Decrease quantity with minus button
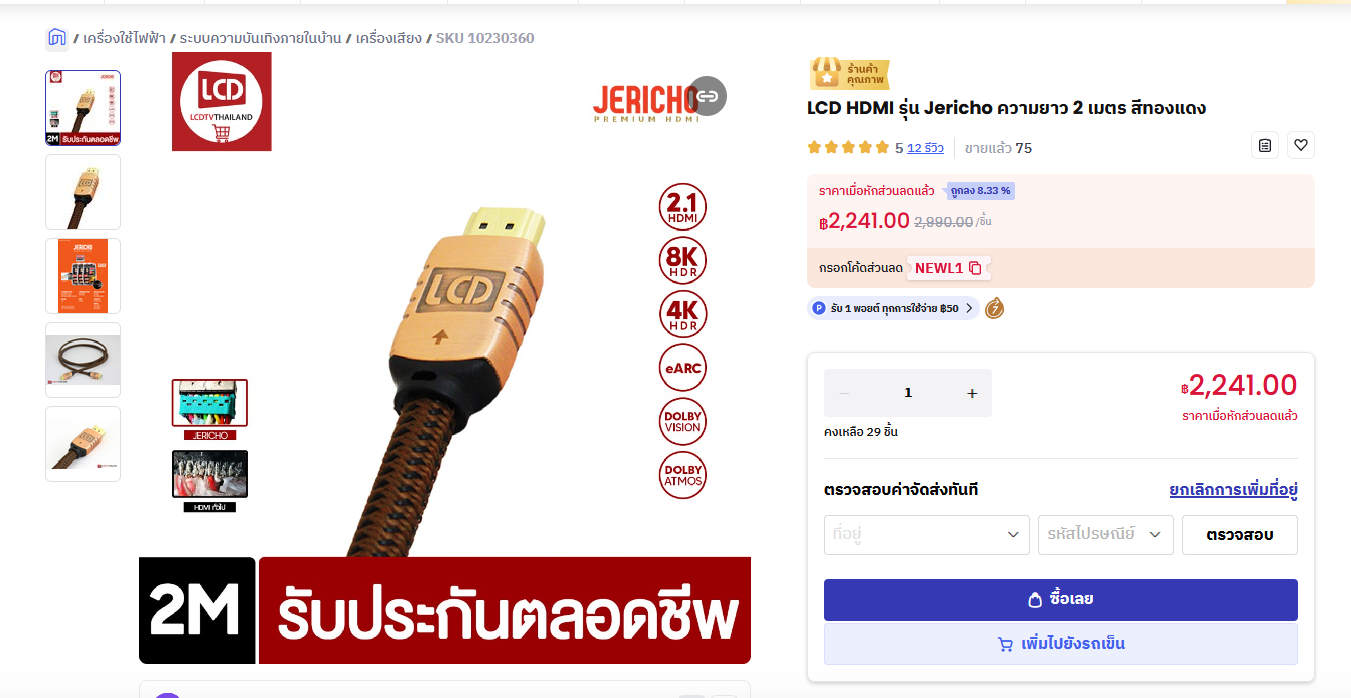Screen dimensions: 1351x698 [844, 393]
